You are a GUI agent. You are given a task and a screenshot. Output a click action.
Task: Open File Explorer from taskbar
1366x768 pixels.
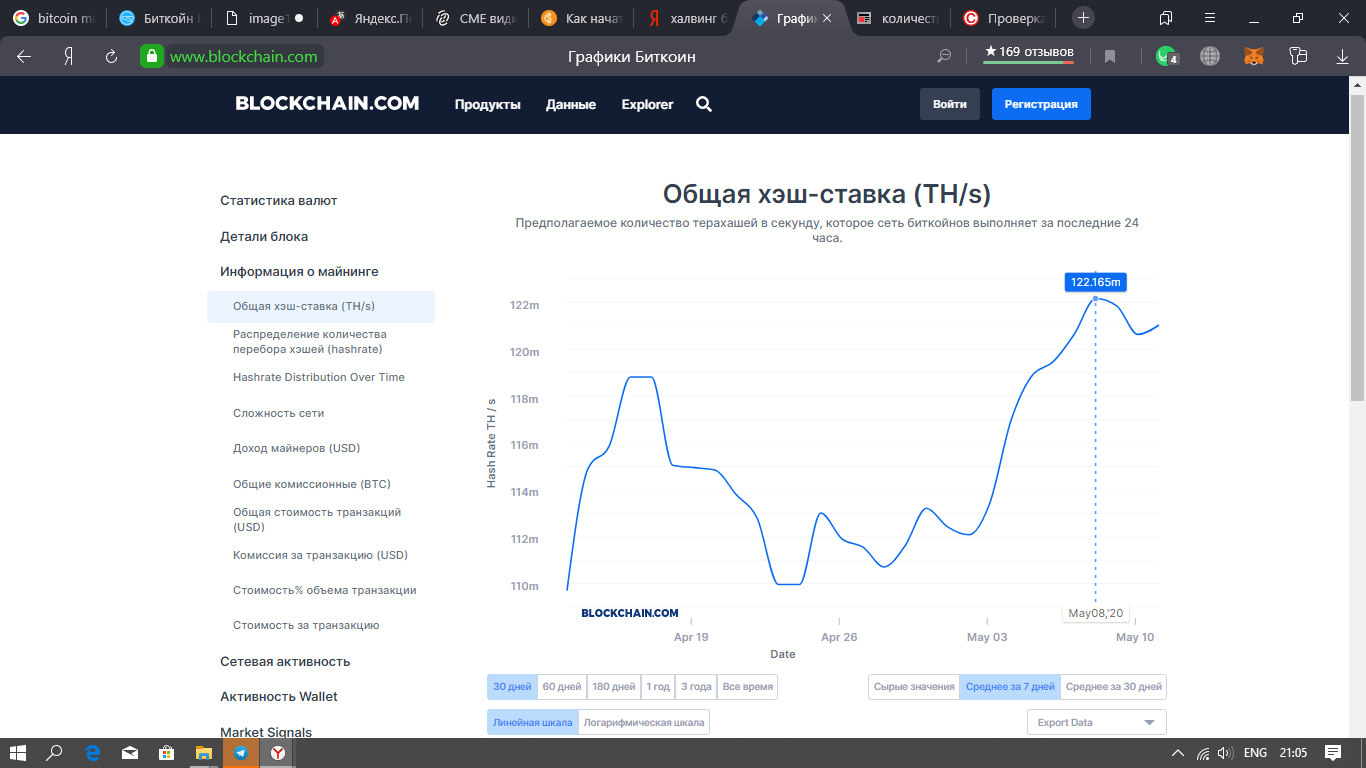click(204, 753)
